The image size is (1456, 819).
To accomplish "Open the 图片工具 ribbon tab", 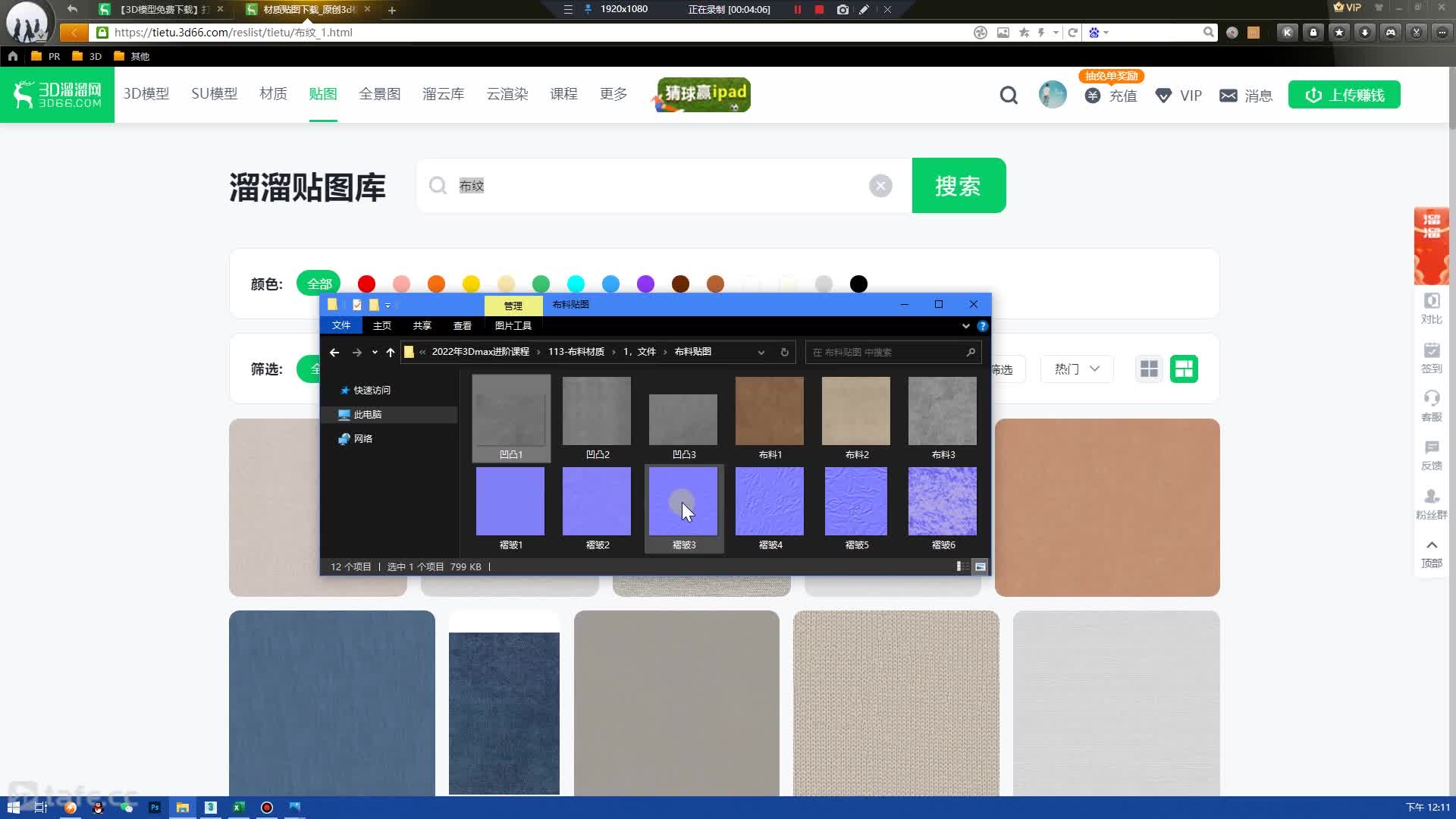I will [513, 325].
